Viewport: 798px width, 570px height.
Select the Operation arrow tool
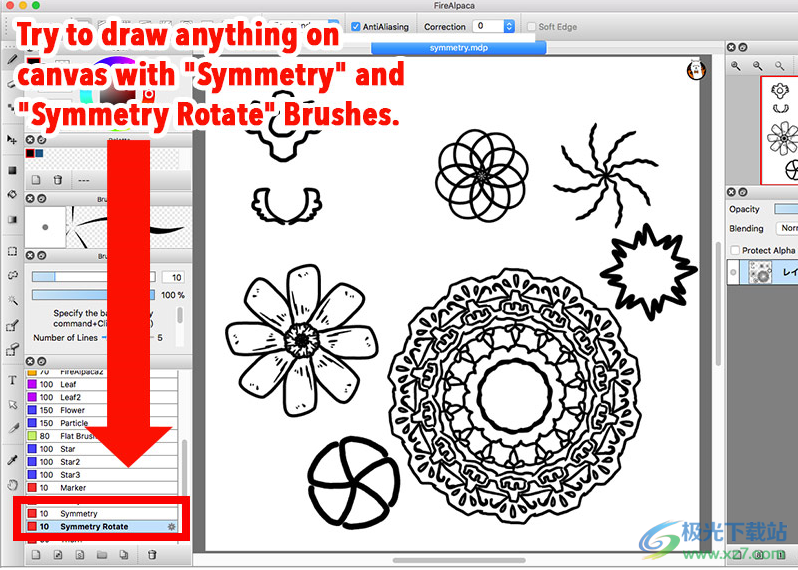point(12,405)
